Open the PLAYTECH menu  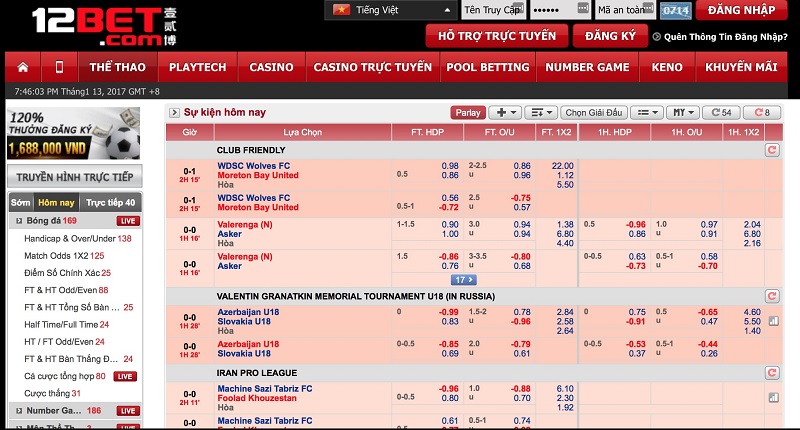click(x=197, y=67)
